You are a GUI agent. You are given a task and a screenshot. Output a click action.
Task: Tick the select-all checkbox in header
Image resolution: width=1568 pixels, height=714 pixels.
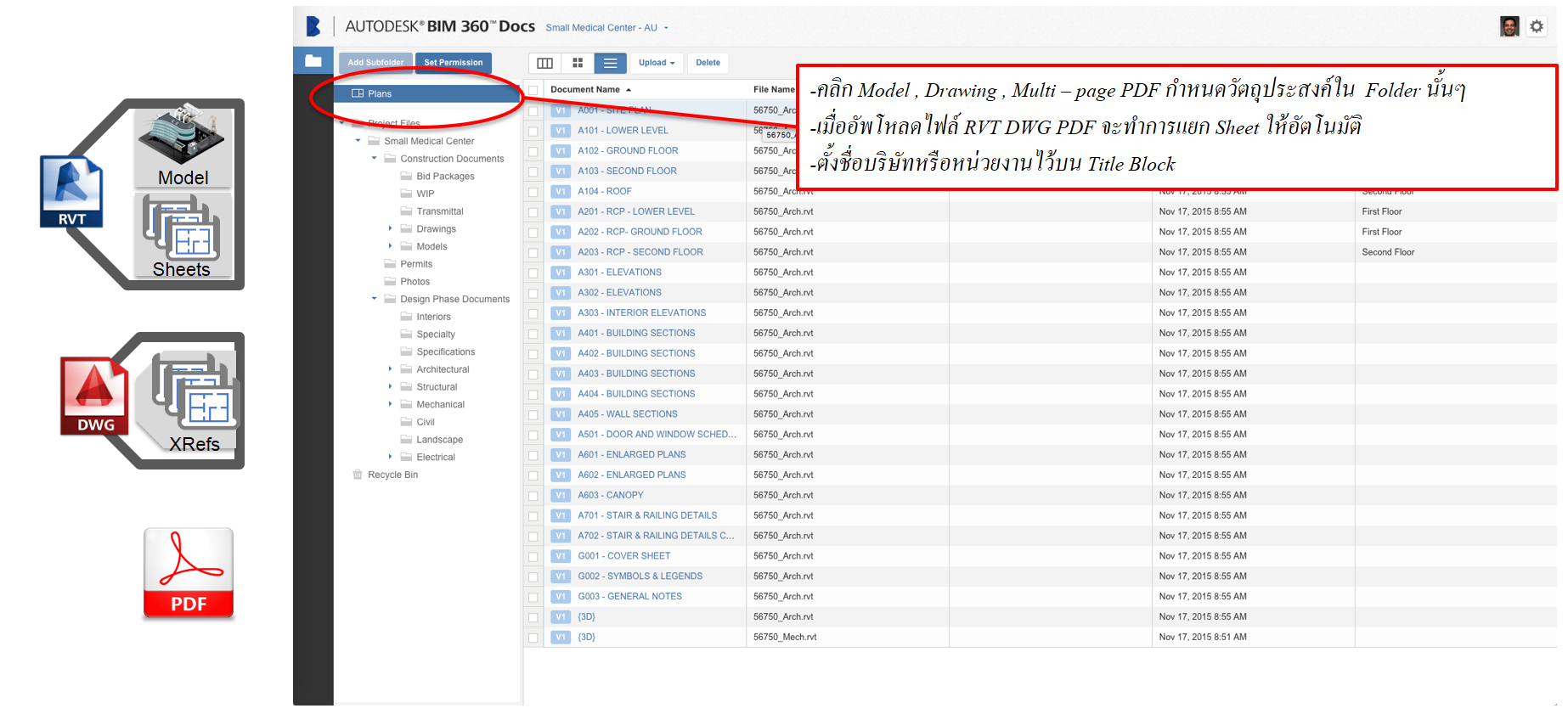533,90
